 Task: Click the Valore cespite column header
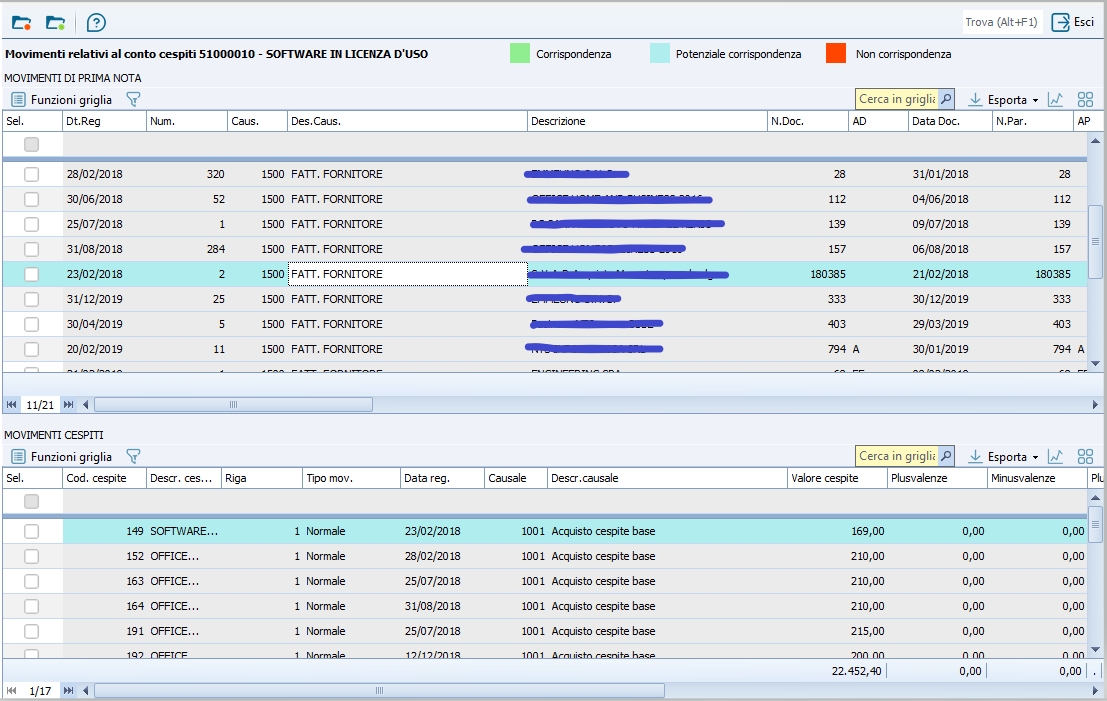pos(836,478)
